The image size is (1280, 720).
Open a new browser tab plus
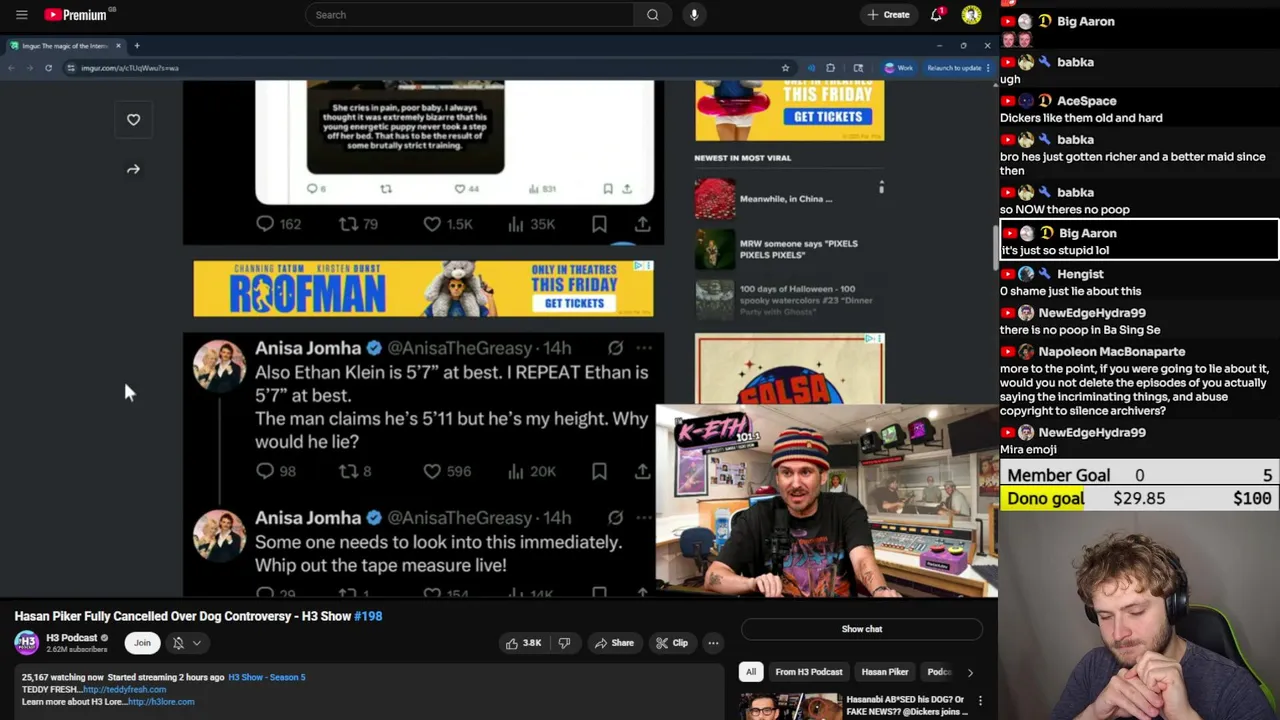click(137, 46)
